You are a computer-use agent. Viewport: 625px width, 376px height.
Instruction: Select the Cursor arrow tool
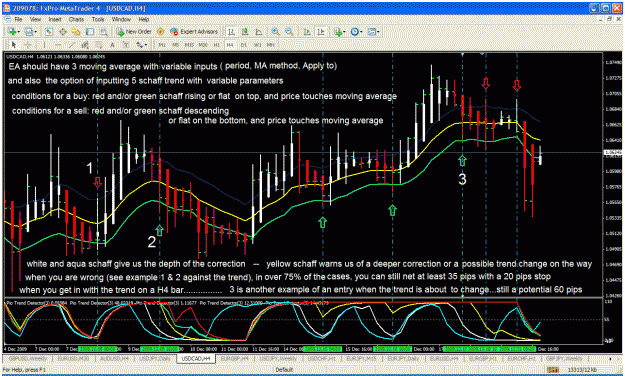14,45
